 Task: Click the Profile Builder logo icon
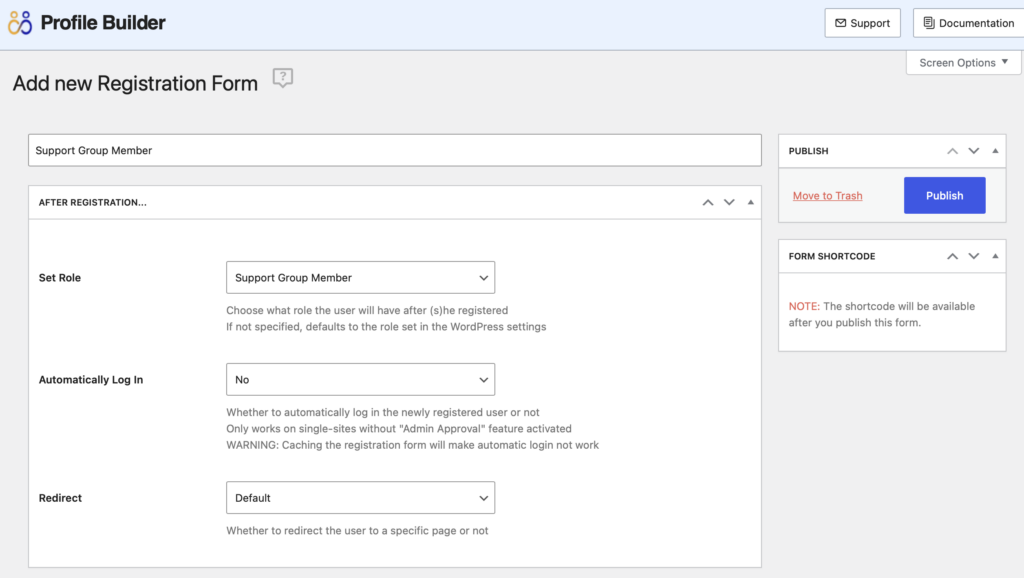[x=20, y=23]
